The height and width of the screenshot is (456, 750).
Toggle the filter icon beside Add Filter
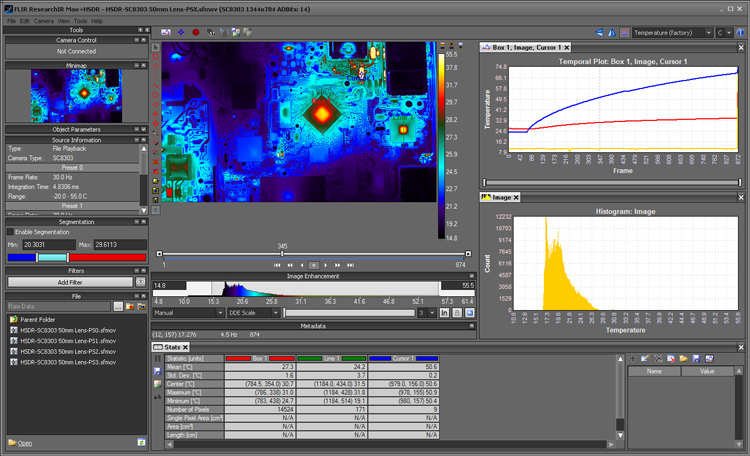pos(141,283)
